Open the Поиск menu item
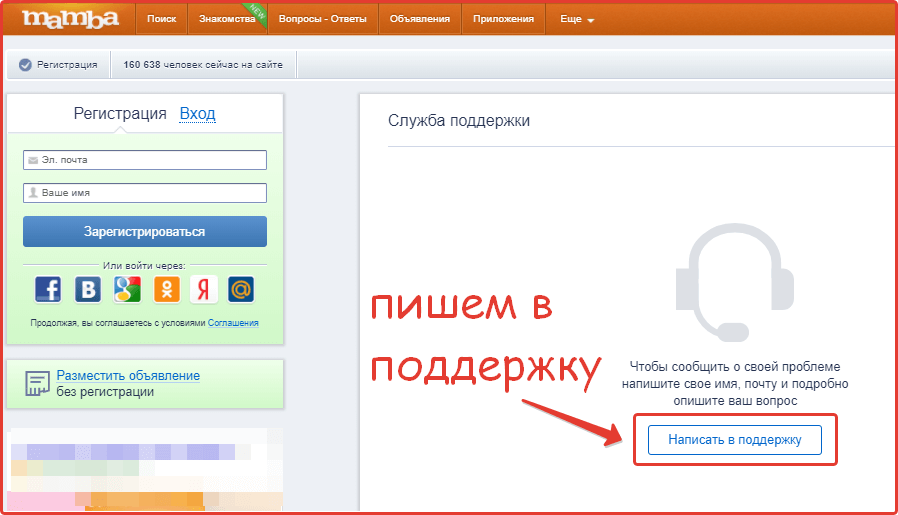This screenshot has height=515, width=898. (162, 19)
